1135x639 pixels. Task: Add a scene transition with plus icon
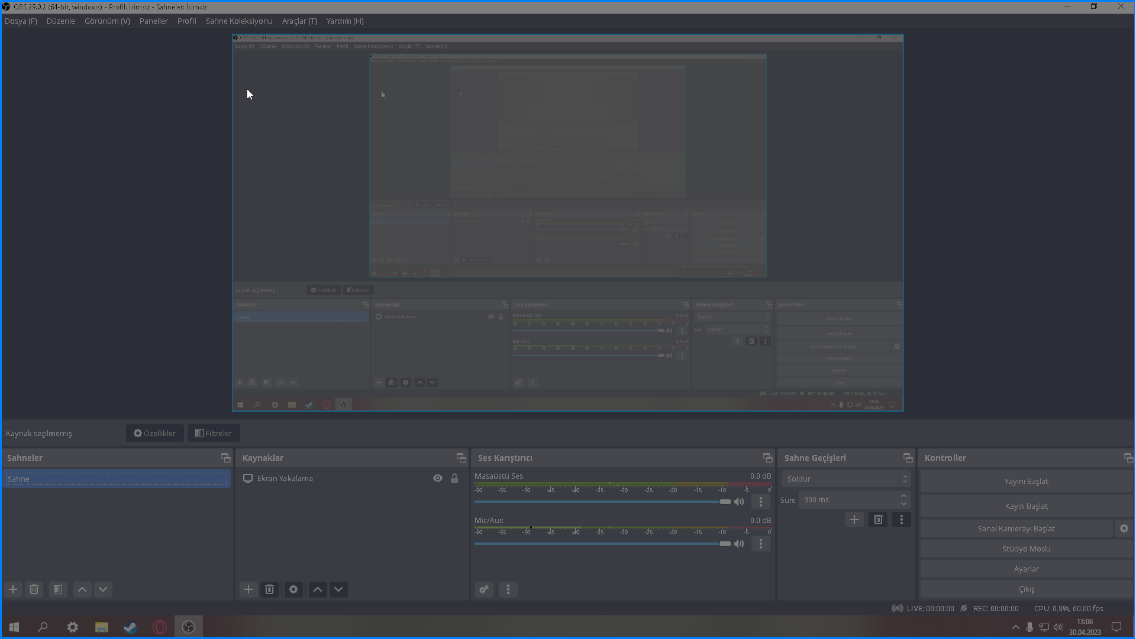coord(854,520)
